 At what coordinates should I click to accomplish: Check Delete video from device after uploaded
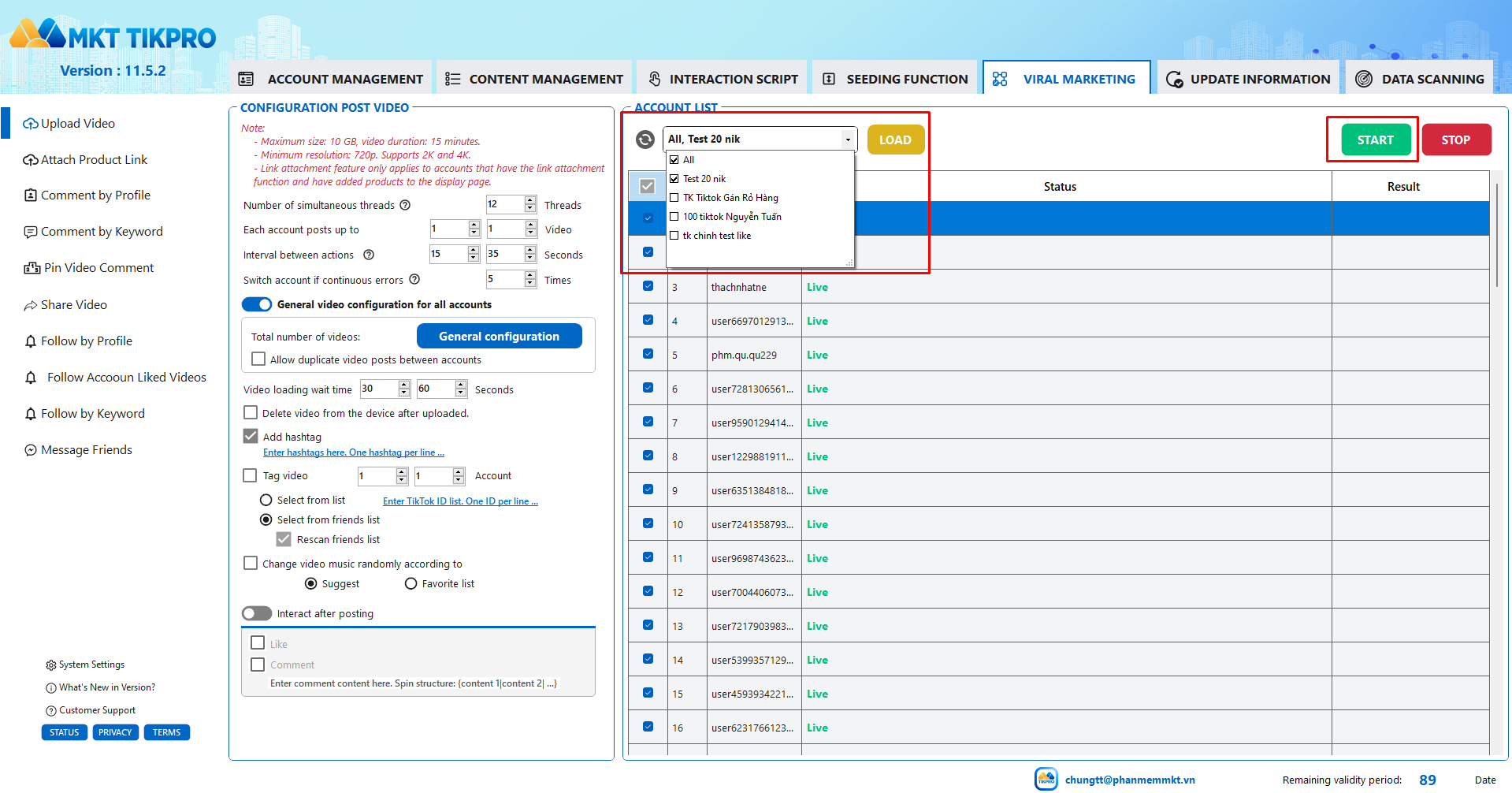[251, 413]
